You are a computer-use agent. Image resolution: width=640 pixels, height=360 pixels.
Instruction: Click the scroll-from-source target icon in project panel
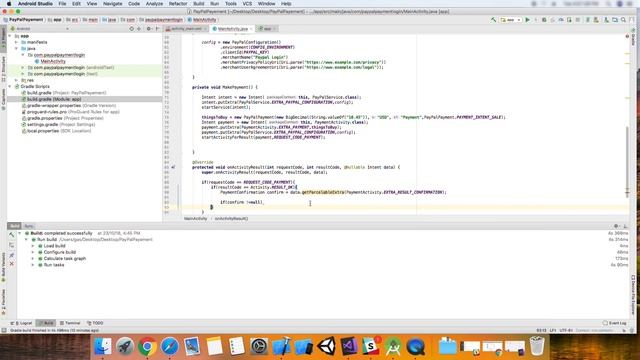(x=131, y=29)
